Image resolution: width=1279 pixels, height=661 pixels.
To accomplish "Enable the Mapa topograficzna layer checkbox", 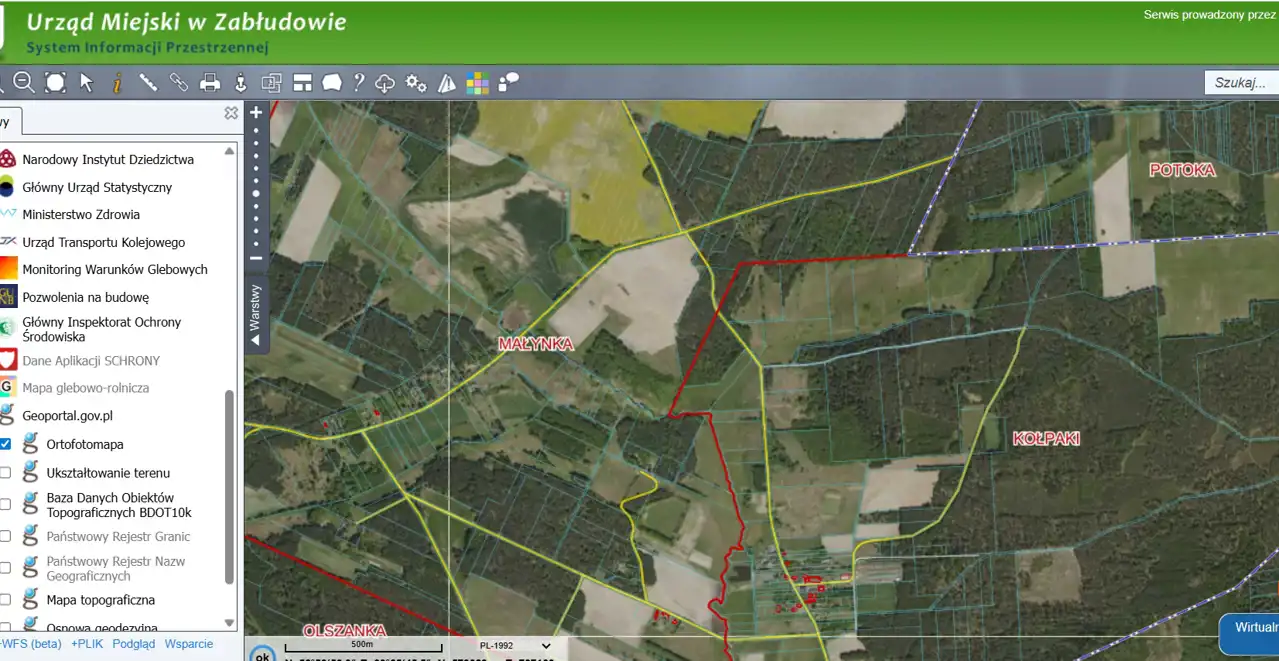I will point(6,600).
